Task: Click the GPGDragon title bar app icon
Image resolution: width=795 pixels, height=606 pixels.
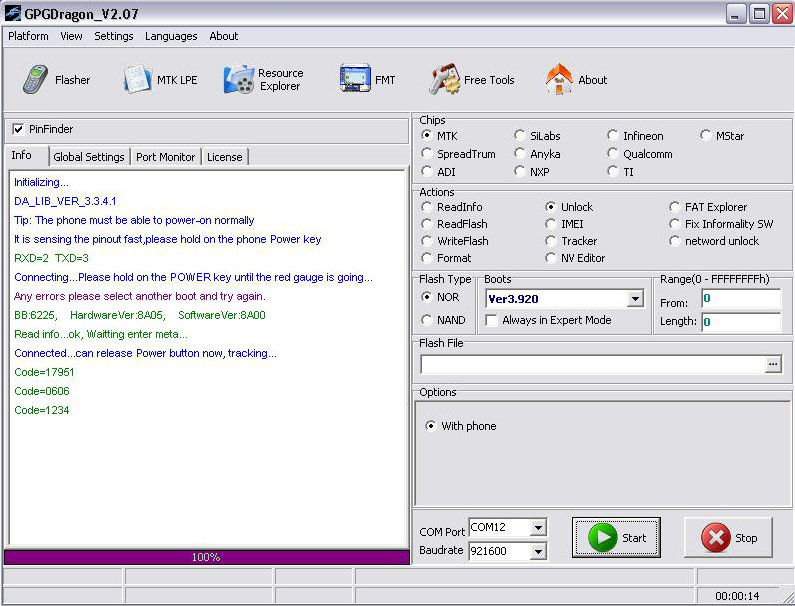Action: coord(13,14)
